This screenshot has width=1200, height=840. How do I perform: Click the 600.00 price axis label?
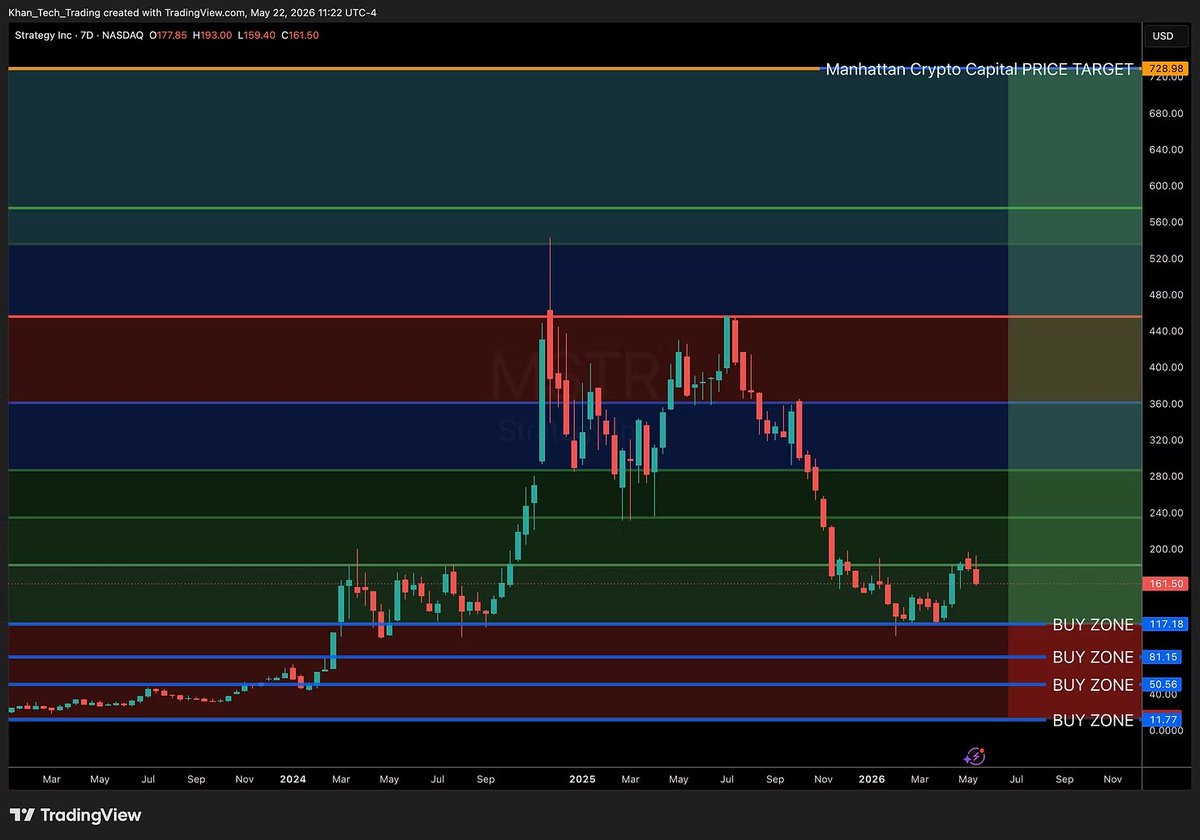pos(1166,186)
